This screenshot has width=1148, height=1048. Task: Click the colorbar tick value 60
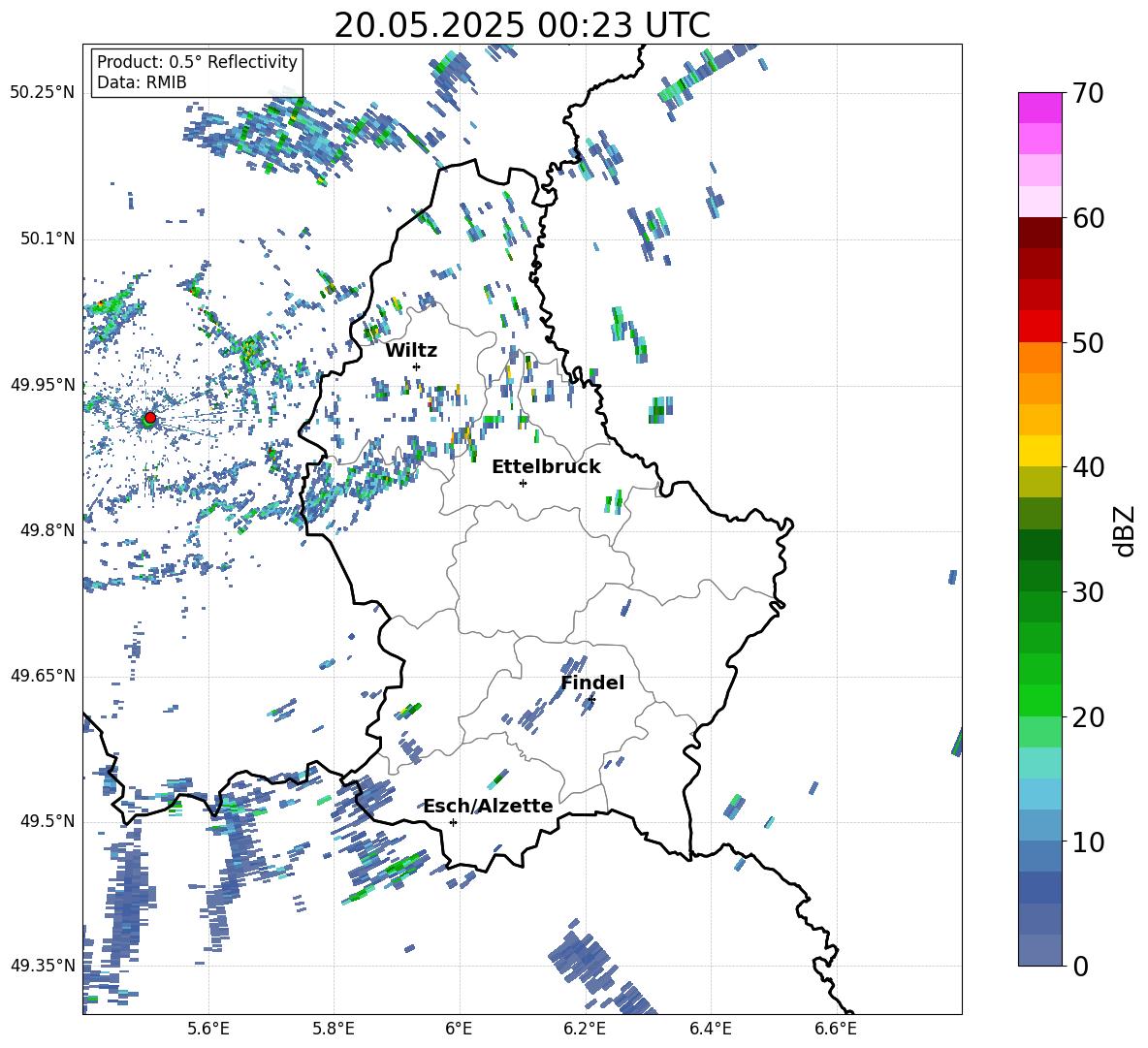click(1087, 218)
